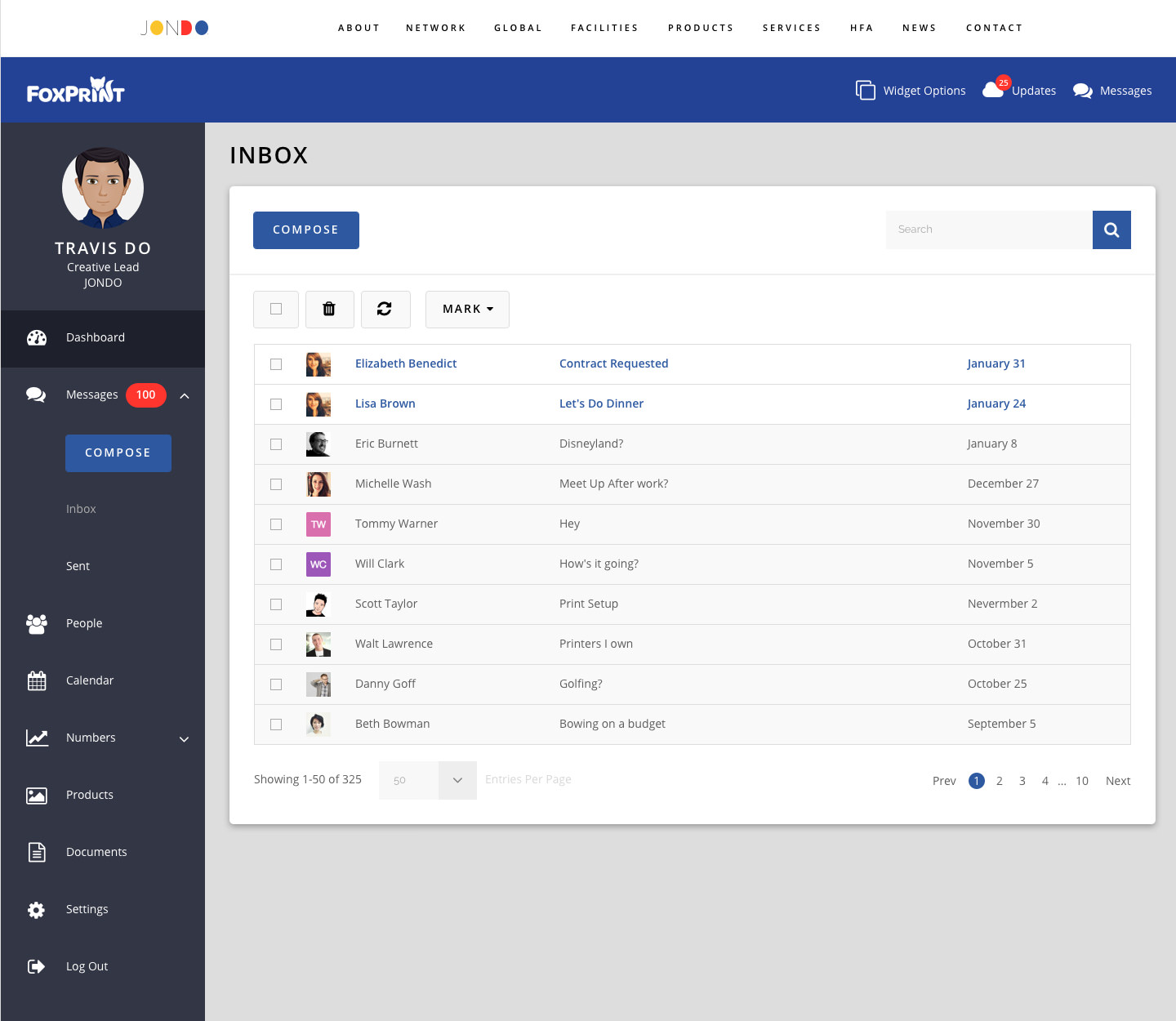Check the Elizabeth Benedict message
The height and width of the screenshot is (1021, 1176).
[276, 364]
